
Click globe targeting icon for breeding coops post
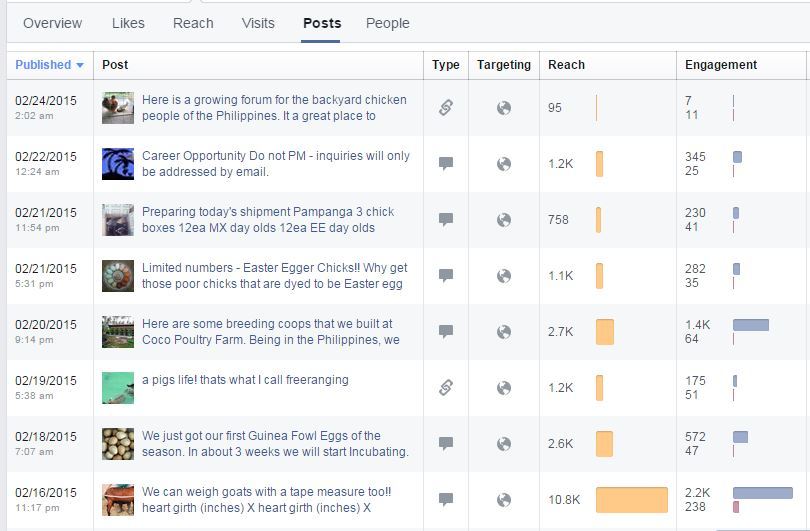point(504,331)
